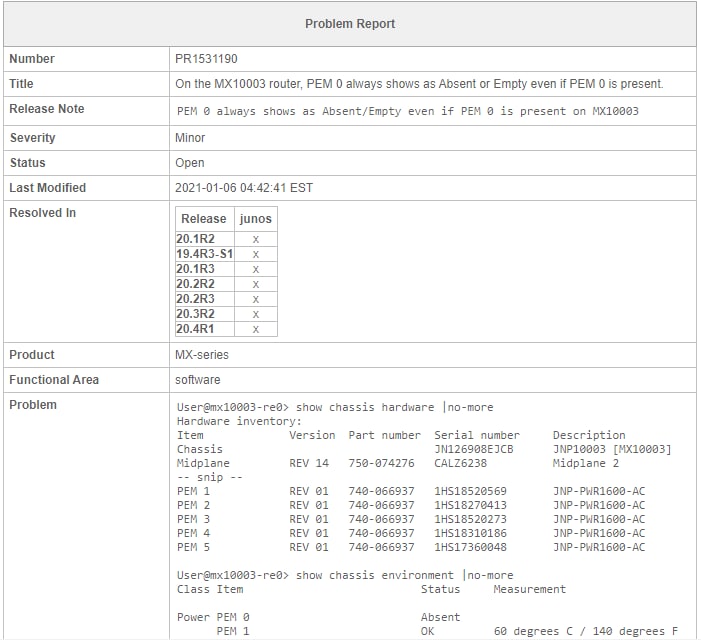Image resolution: width=701 pixels, height=640 pixels.
Task: Select PEM 2 serial 1HS18270413
Action: click(470, 505)
